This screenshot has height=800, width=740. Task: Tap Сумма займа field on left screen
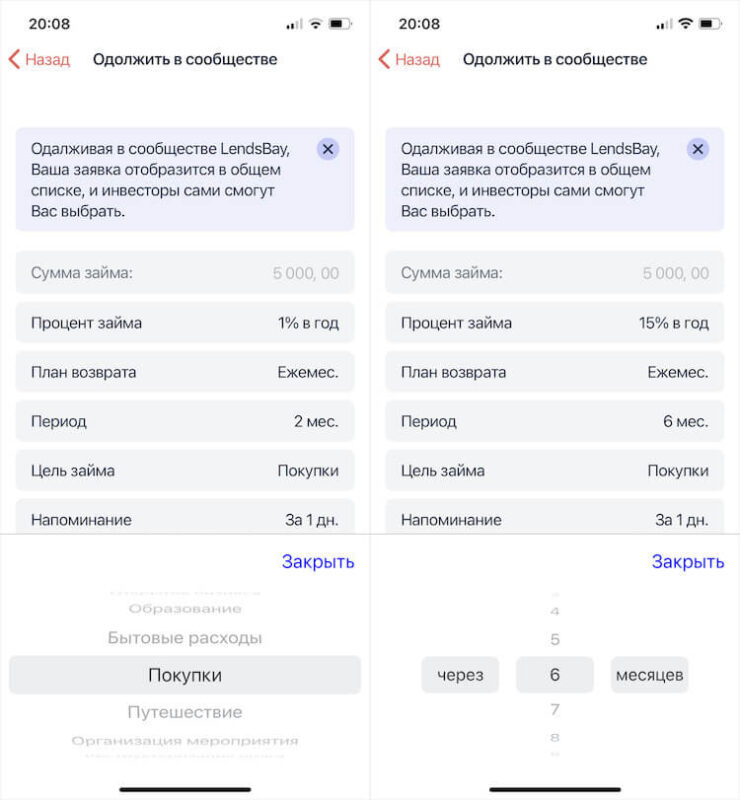tap(185, 273)
